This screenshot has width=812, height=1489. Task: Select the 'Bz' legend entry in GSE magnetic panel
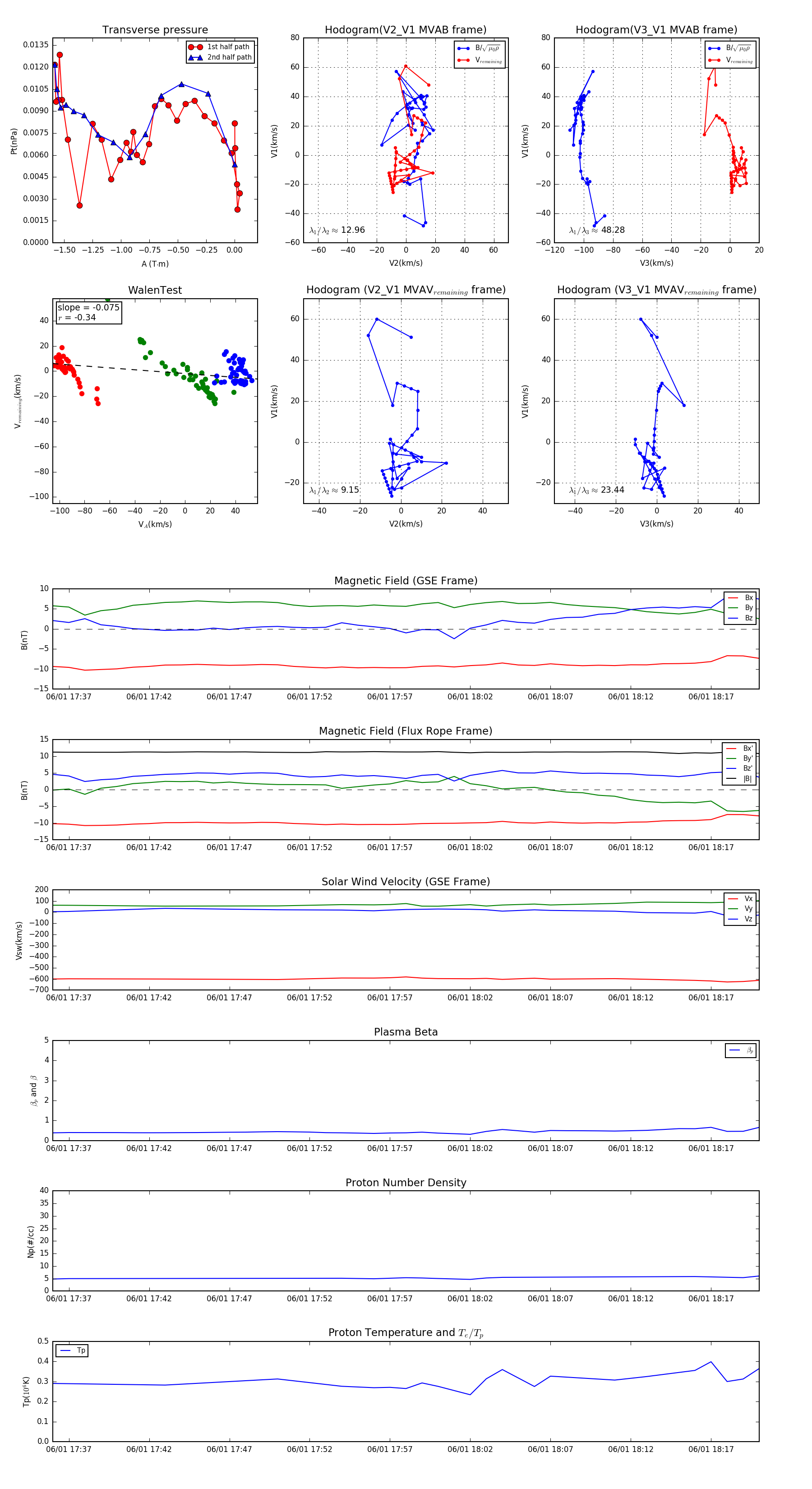[x=740, y=618]
